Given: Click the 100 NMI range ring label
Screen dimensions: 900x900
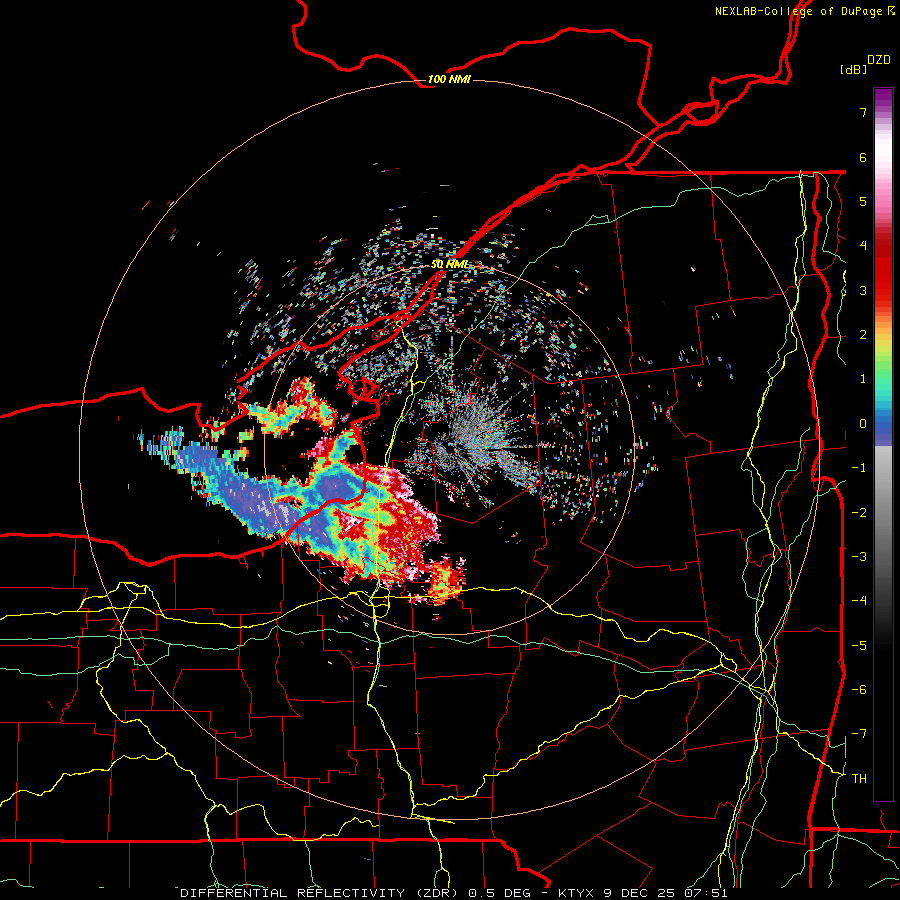Looking at the screenshot, I should pos(449,79).
